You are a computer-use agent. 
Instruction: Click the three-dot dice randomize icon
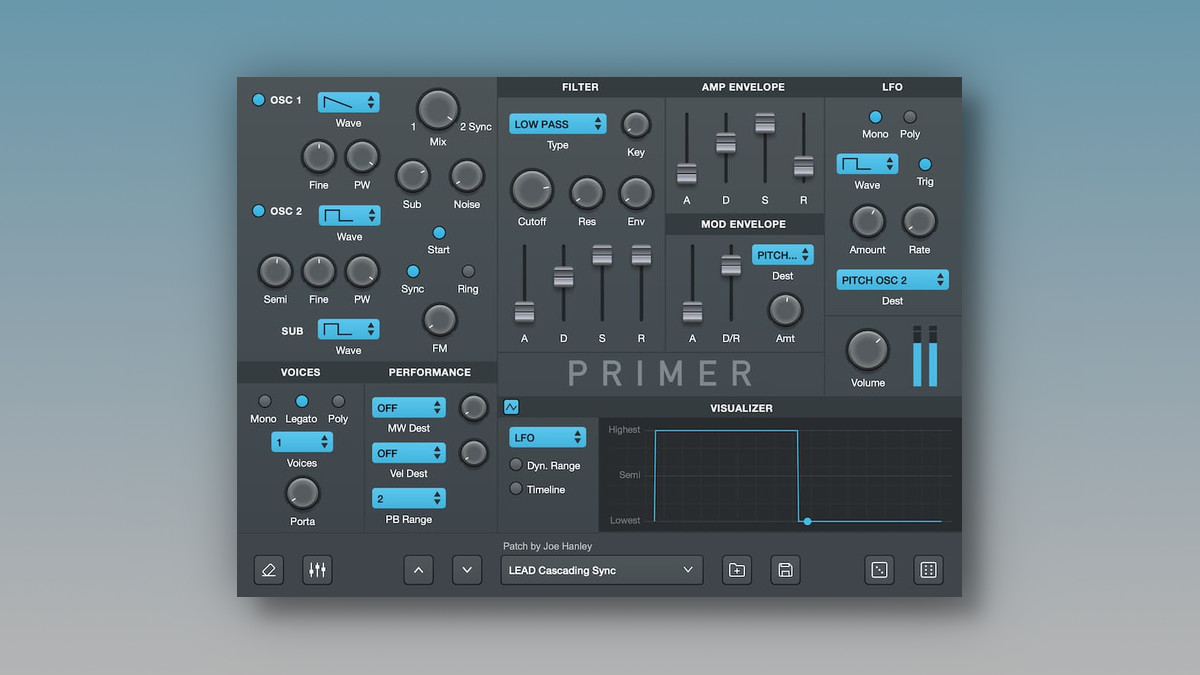point(879,570)
